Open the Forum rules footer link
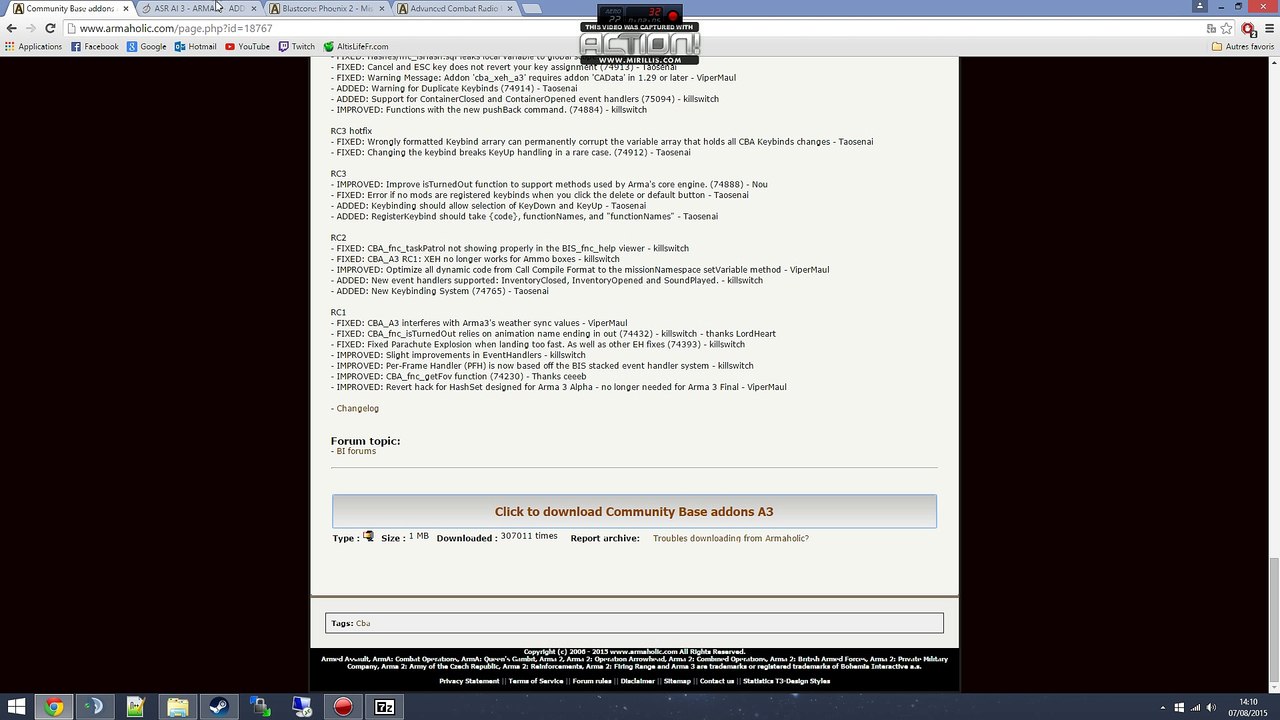The width and height of the screenshot is (1280, 720). click(592, 681)
